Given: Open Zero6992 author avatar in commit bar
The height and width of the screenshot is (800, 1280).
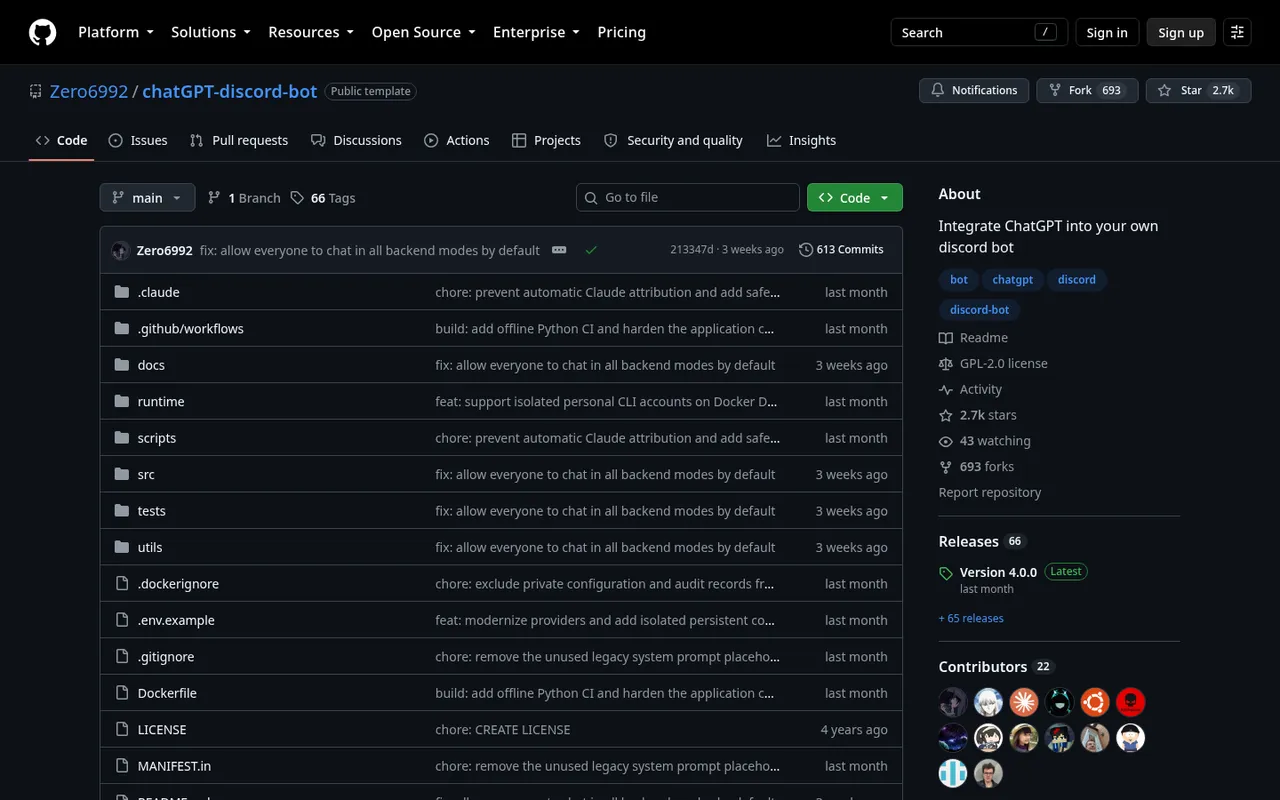Looking at the screenshot, I should (x=120, y=250).
